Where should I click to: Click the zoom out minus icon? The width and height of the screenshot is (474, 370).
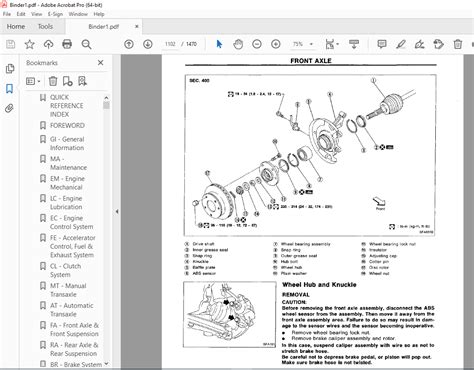(x=257, y=44)
